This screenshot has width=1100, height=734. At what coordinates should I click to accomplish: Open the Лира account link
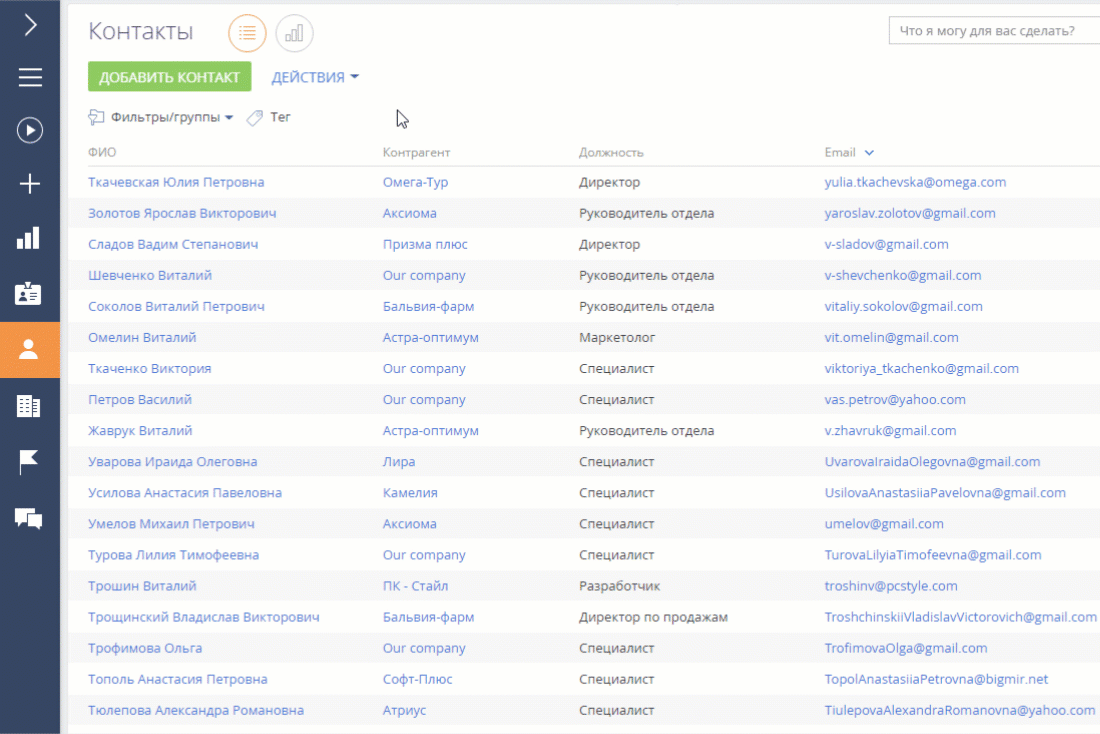pos(398,462)
